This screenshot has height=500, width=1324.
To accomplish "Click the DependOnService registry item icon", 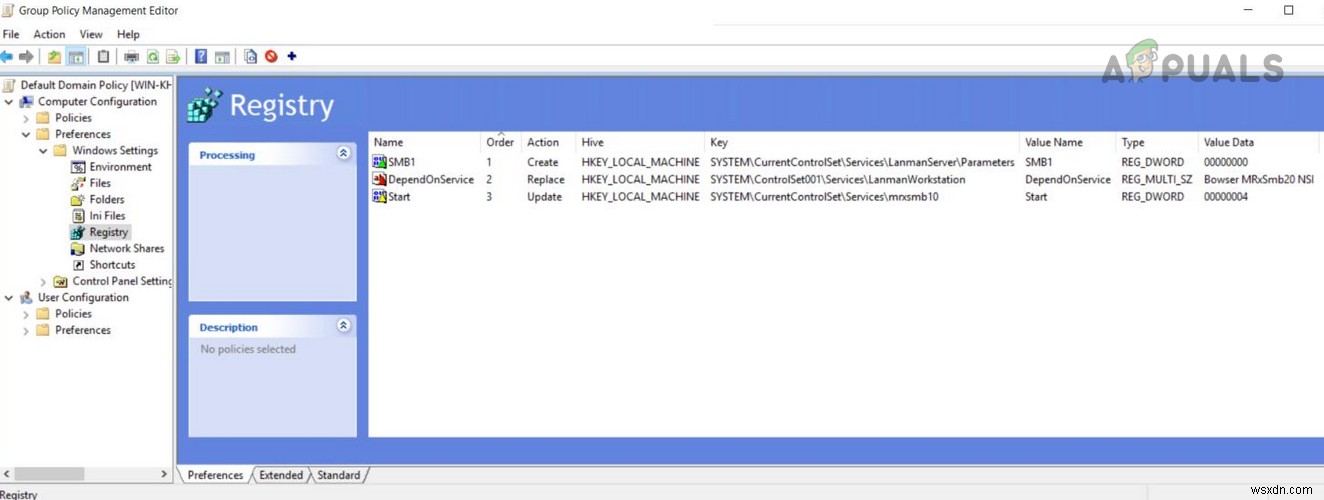I will pyautogui.click(x=380, y=180).
